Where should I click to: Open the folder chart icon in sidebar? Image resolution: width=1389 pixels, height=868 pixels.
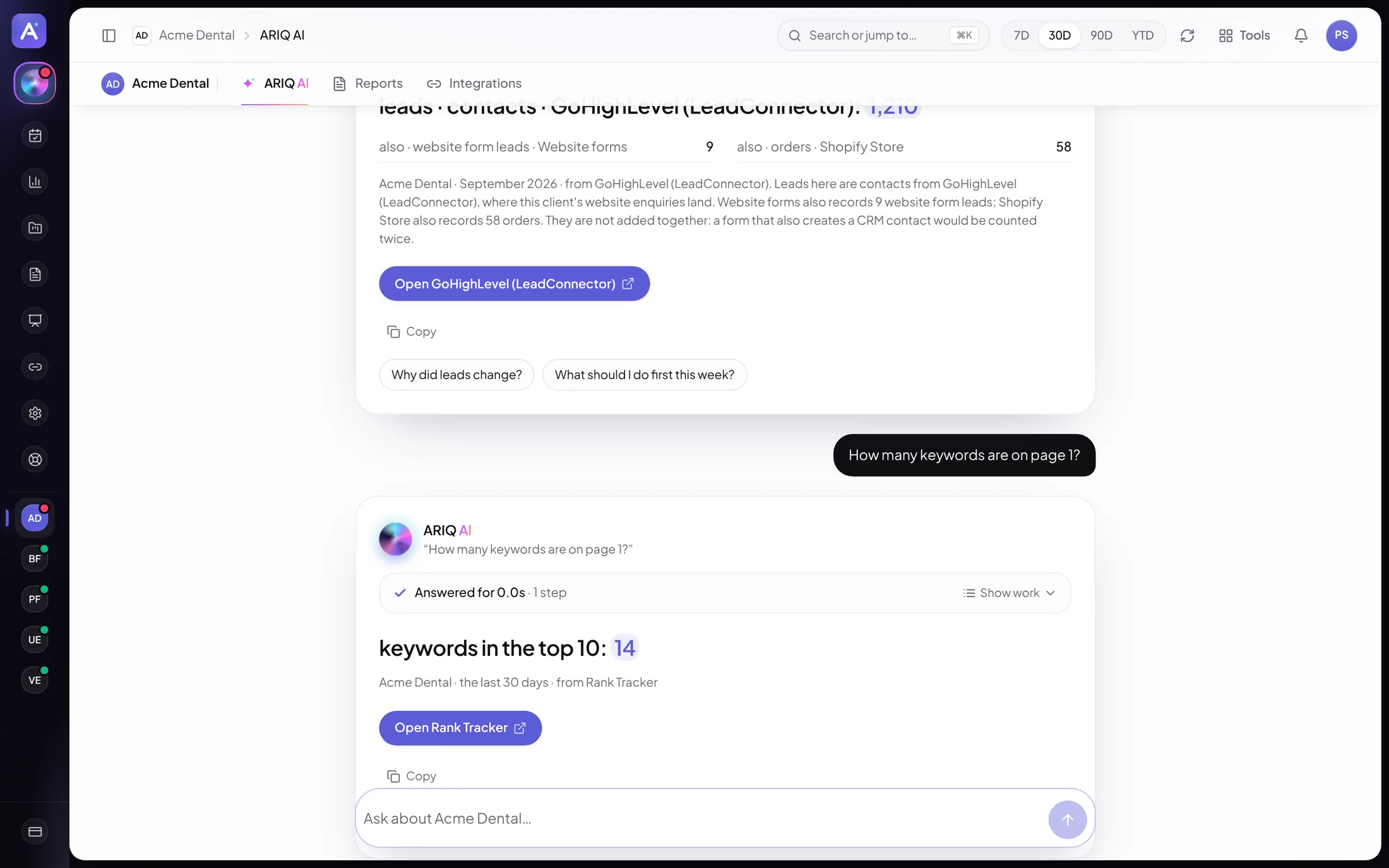point(35,228)
